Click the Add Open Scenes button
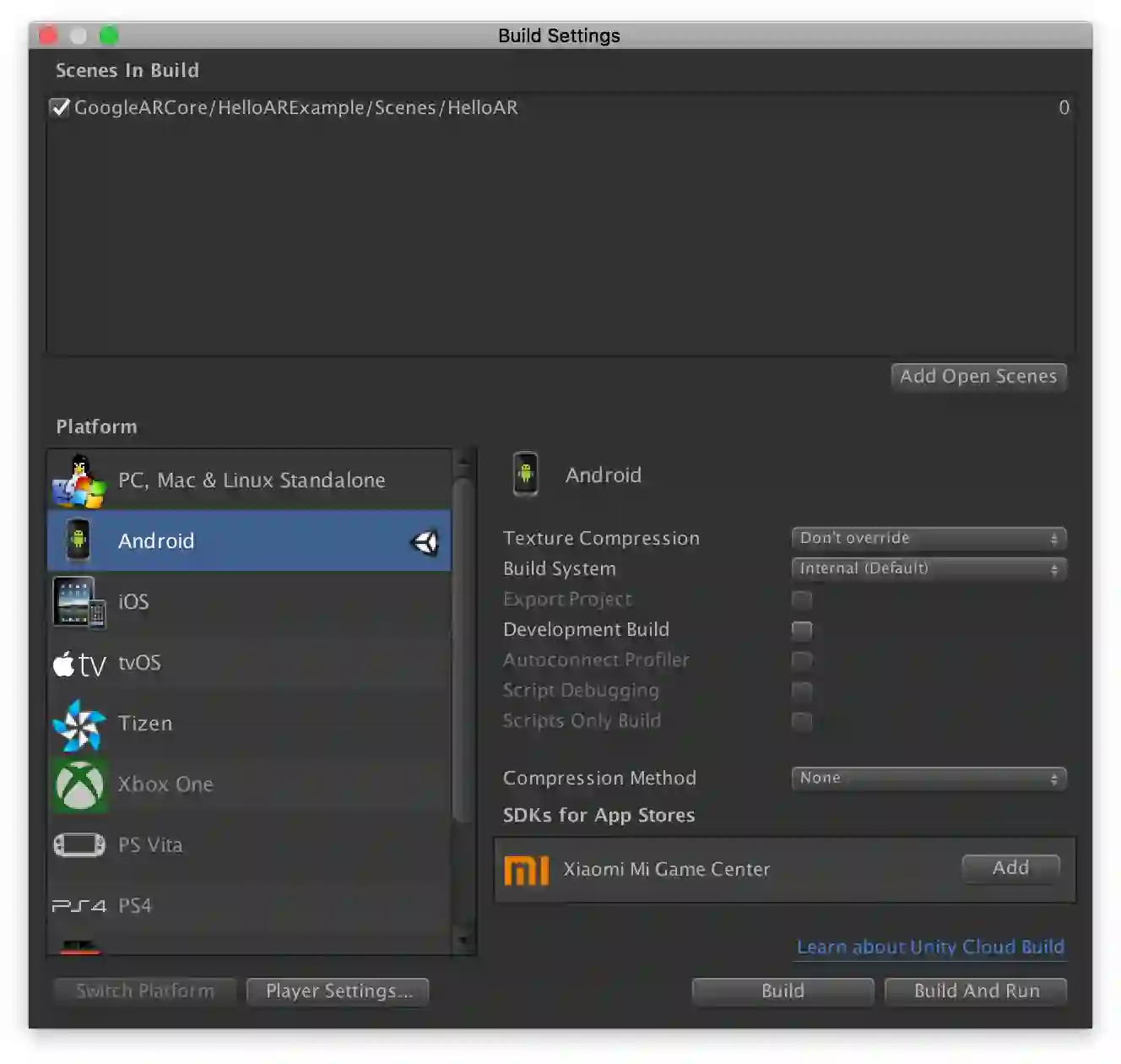The image size is (1121, 1064). (978, 377)
